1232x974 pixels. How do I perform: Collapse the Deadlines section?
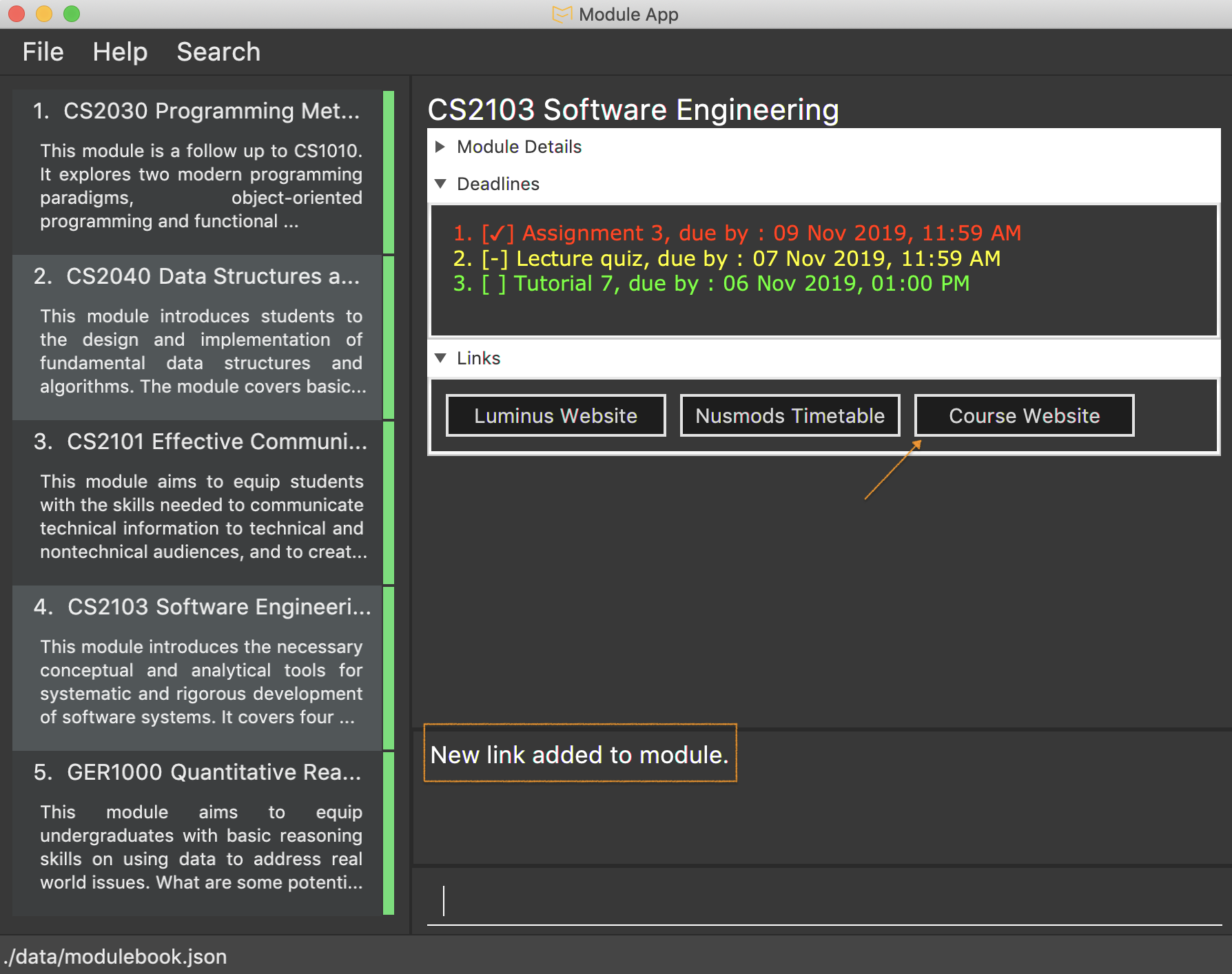tap(441, 184)
